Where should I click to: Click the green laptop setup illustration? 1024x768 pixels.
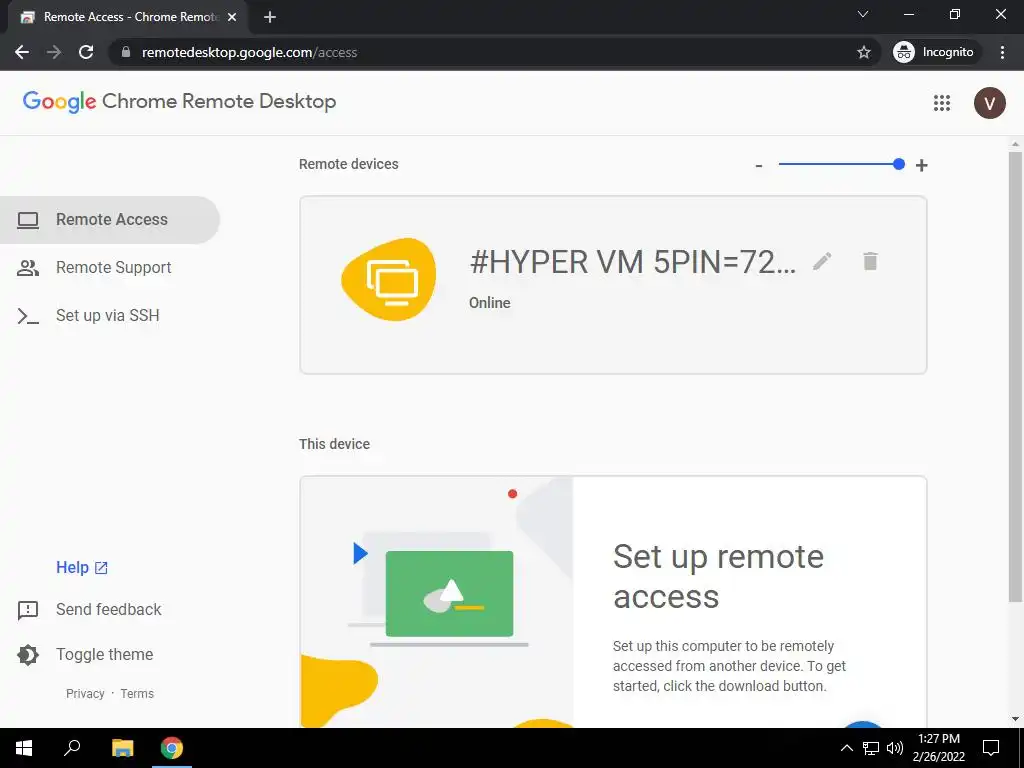449,594
